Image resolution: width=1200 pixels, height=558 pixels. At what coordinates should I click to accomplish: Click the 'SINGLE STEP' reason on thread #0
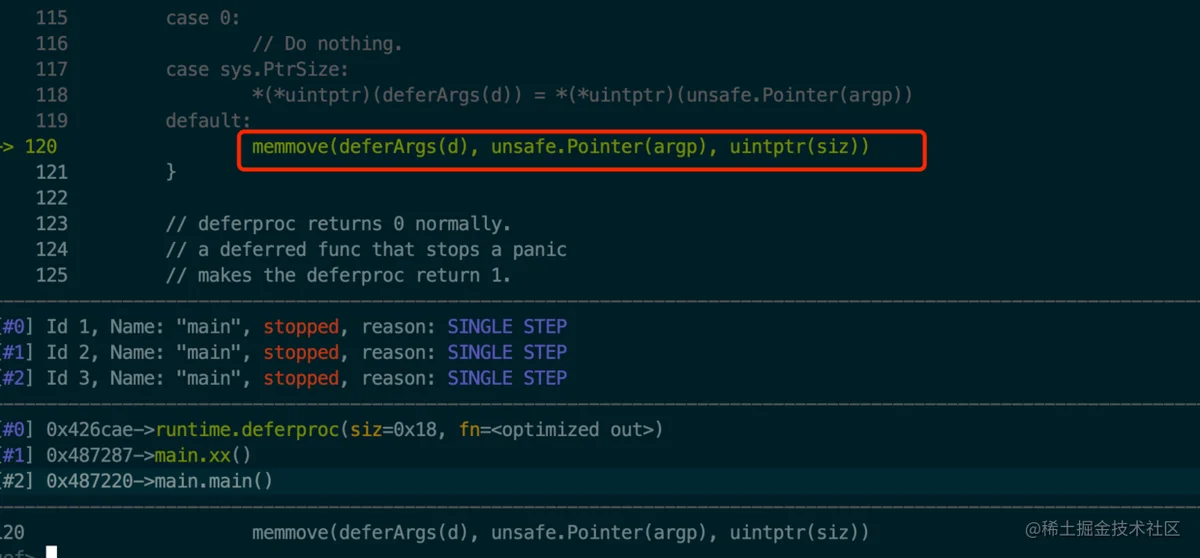(507, 327)
